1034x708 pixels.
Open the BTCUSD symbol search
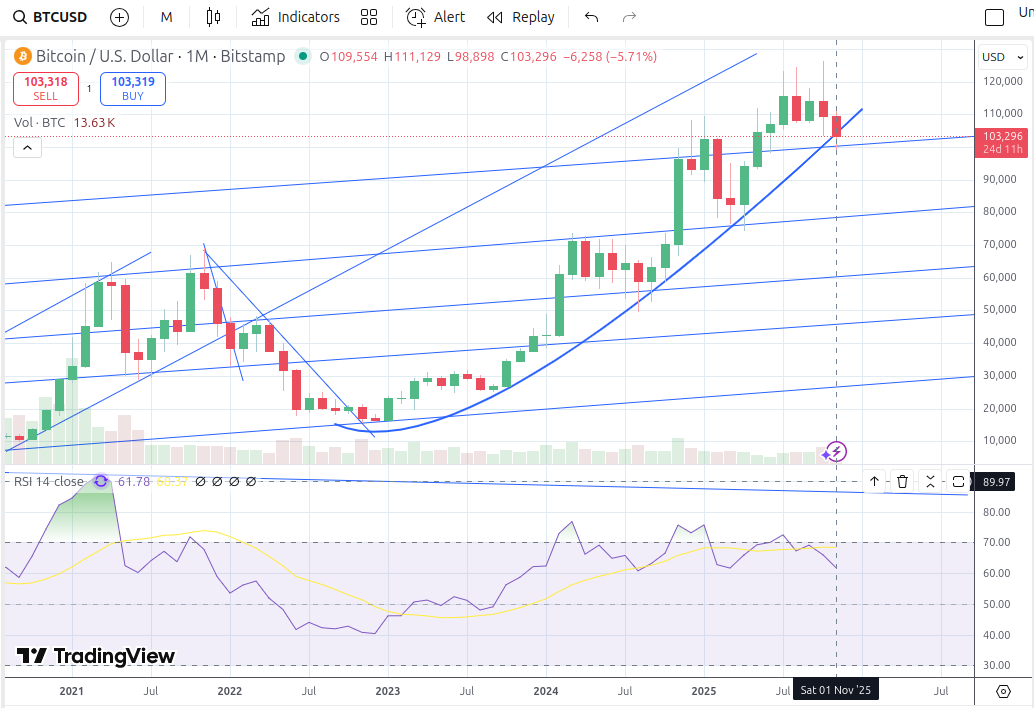[x=51, y=17]
